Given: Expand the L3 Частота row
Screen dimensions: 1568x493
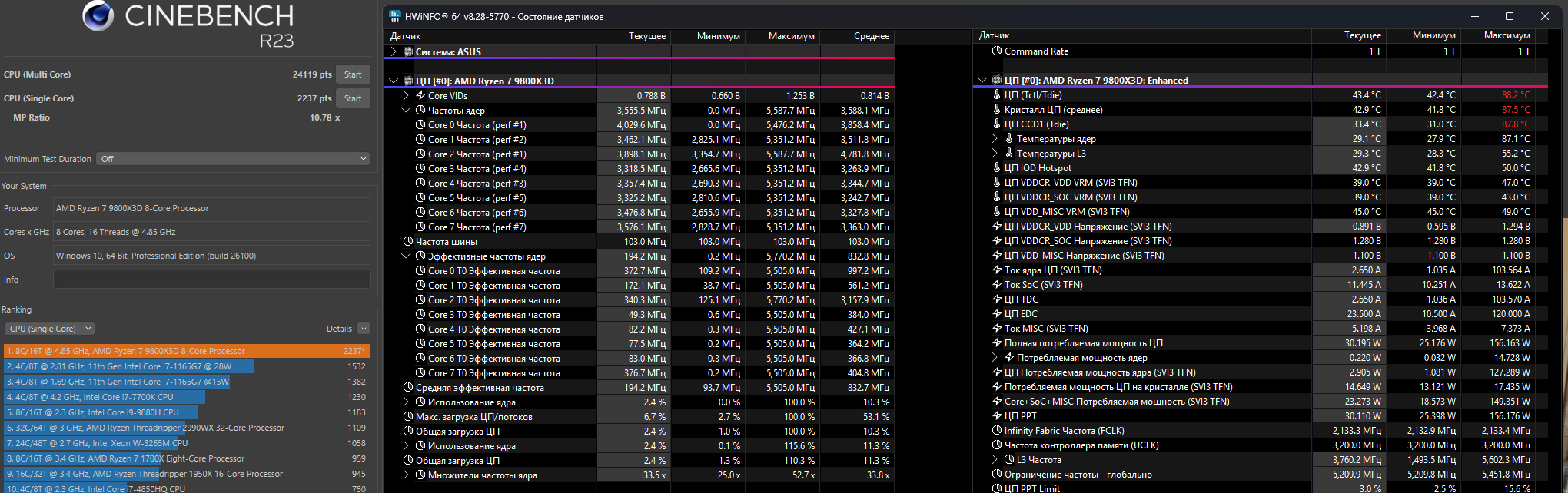Looking at the screenshot, I should 995,460.
